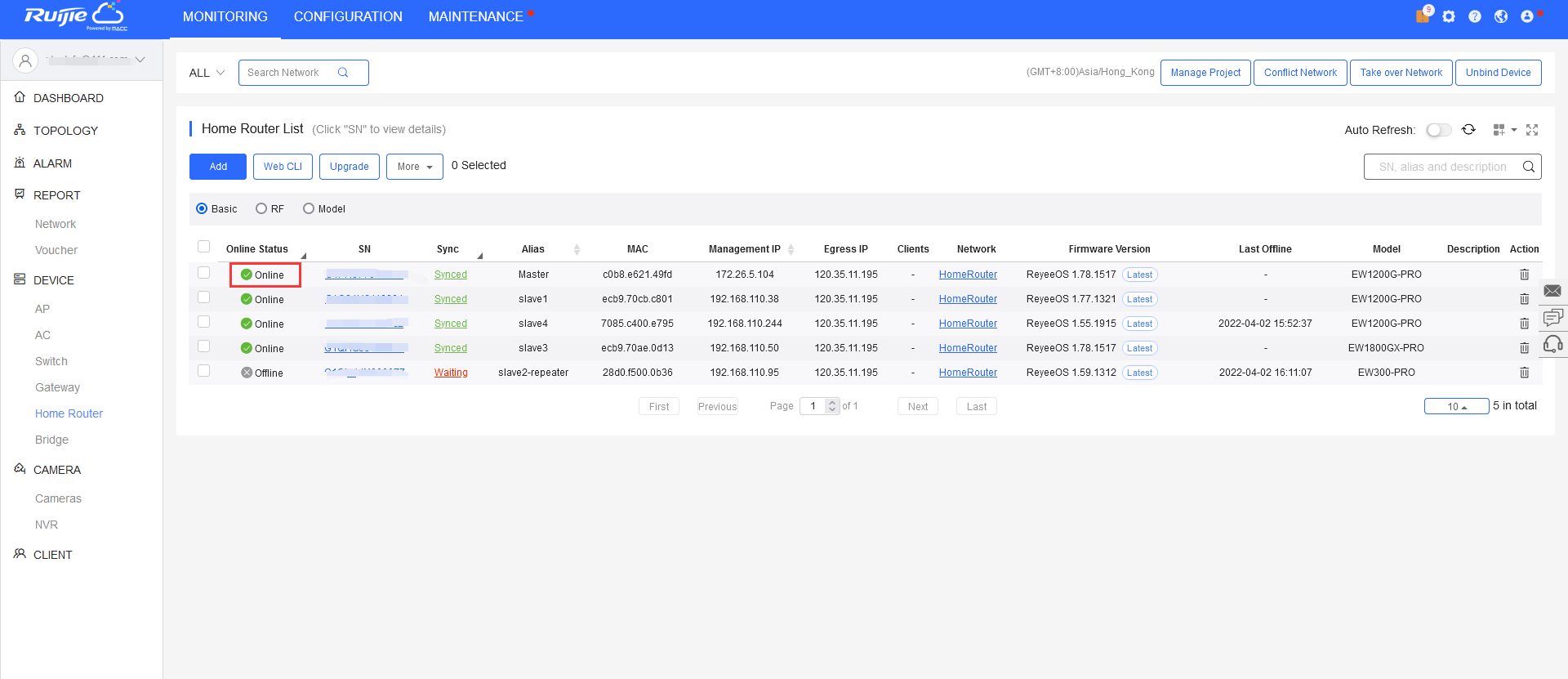The height and width of the screenshot is (679, 1568).
Task: Open the ALL network filter dropdown
Action: pos(207,73)
